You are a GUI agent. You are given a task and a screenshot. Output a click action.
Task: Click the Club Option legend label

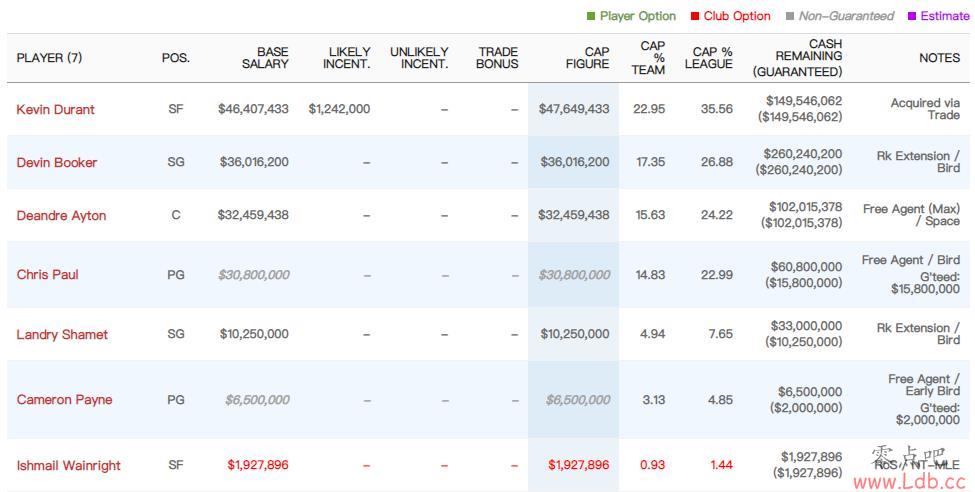click(737, 17)
